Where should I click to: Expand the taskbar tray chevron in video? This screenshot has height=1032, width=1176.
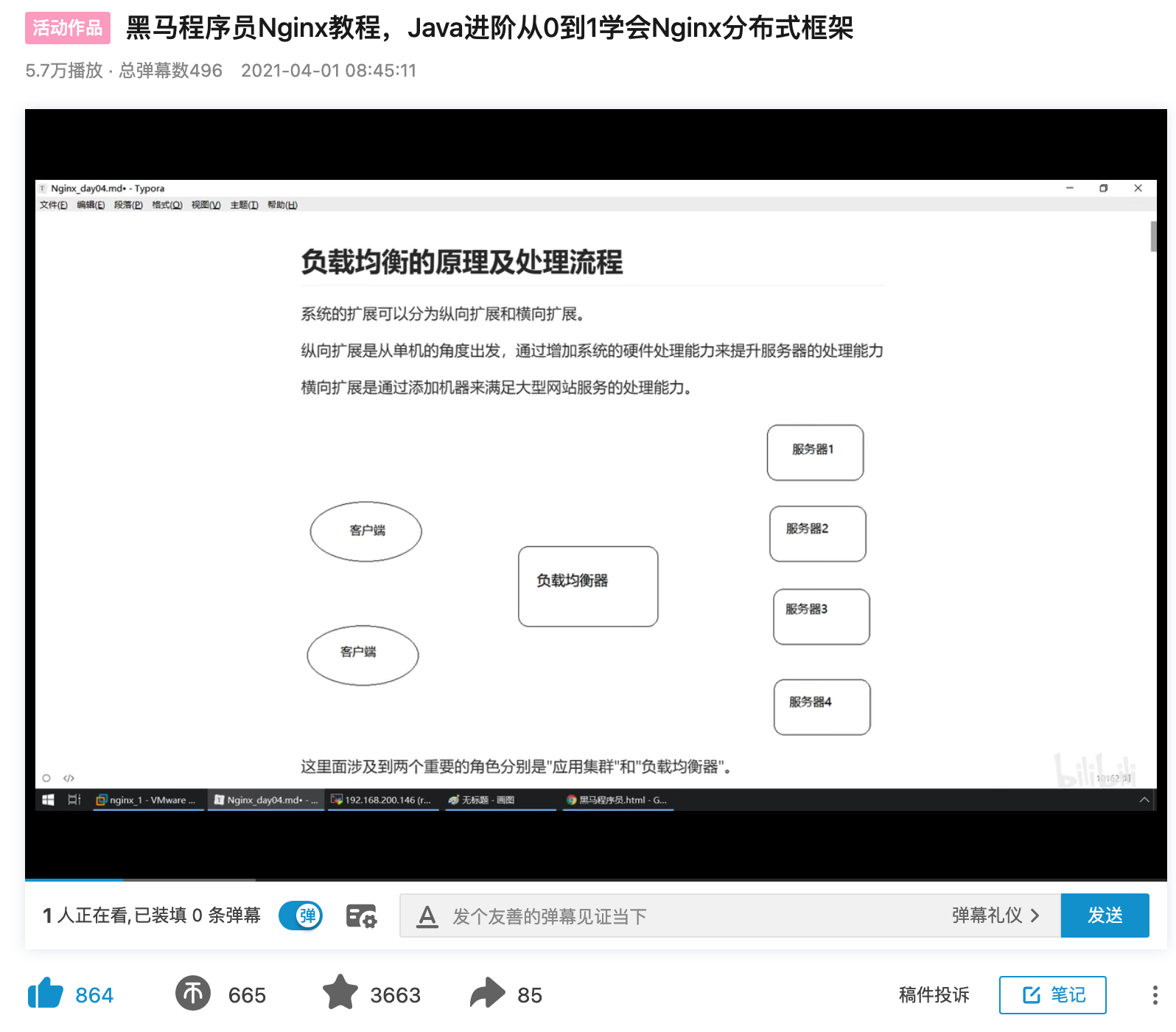1144,800
